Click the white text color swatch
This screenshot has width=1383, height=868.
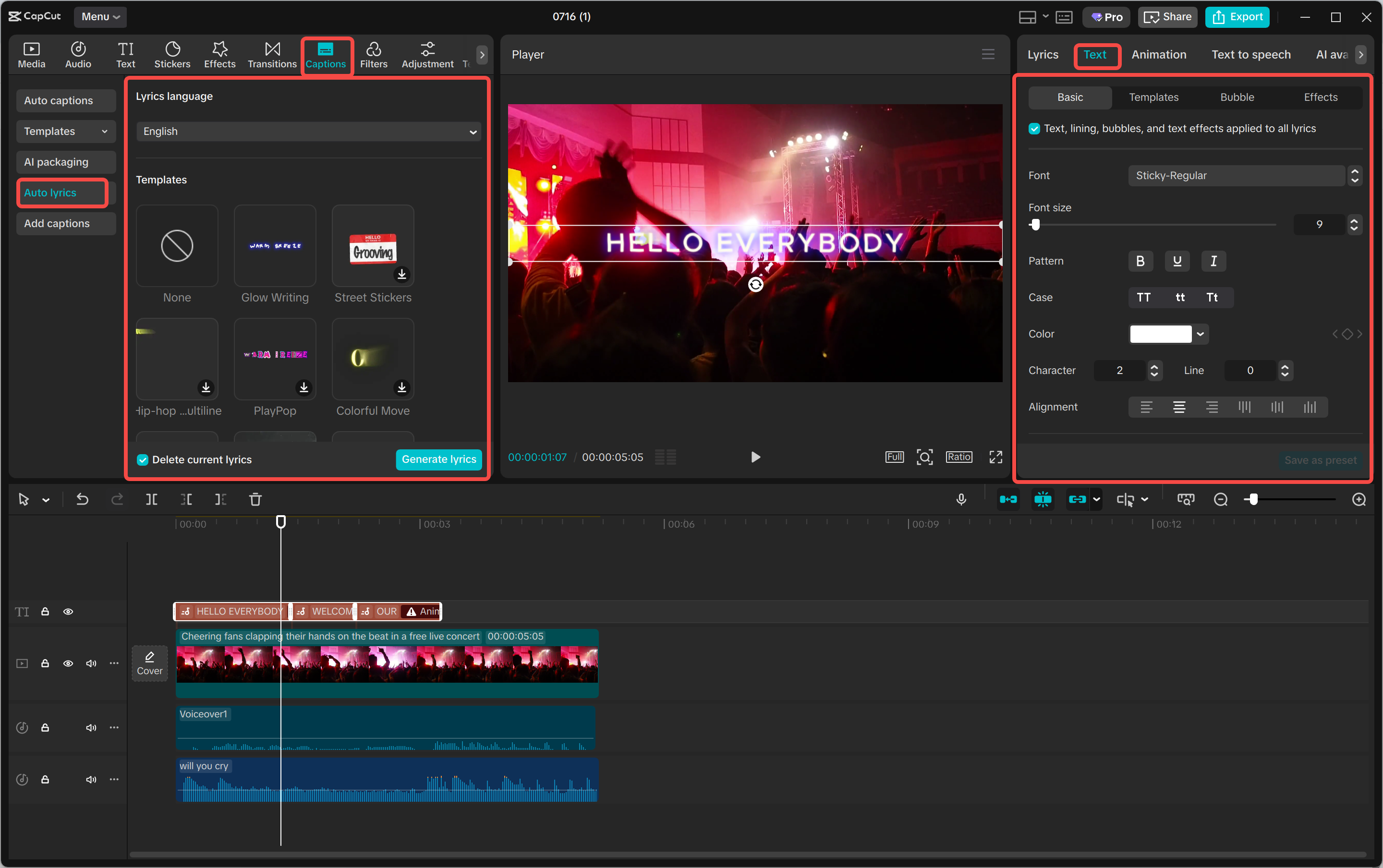[1160, 334]
